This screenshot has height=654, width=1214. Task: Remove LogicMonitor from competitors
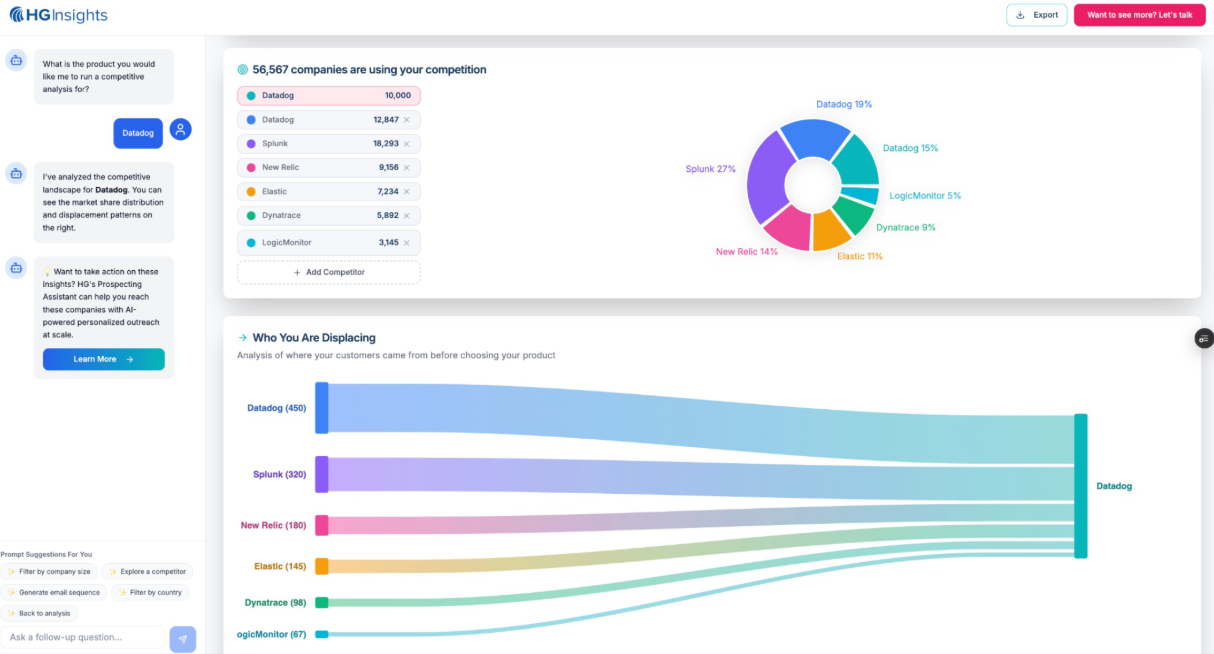tap(406, 243)
